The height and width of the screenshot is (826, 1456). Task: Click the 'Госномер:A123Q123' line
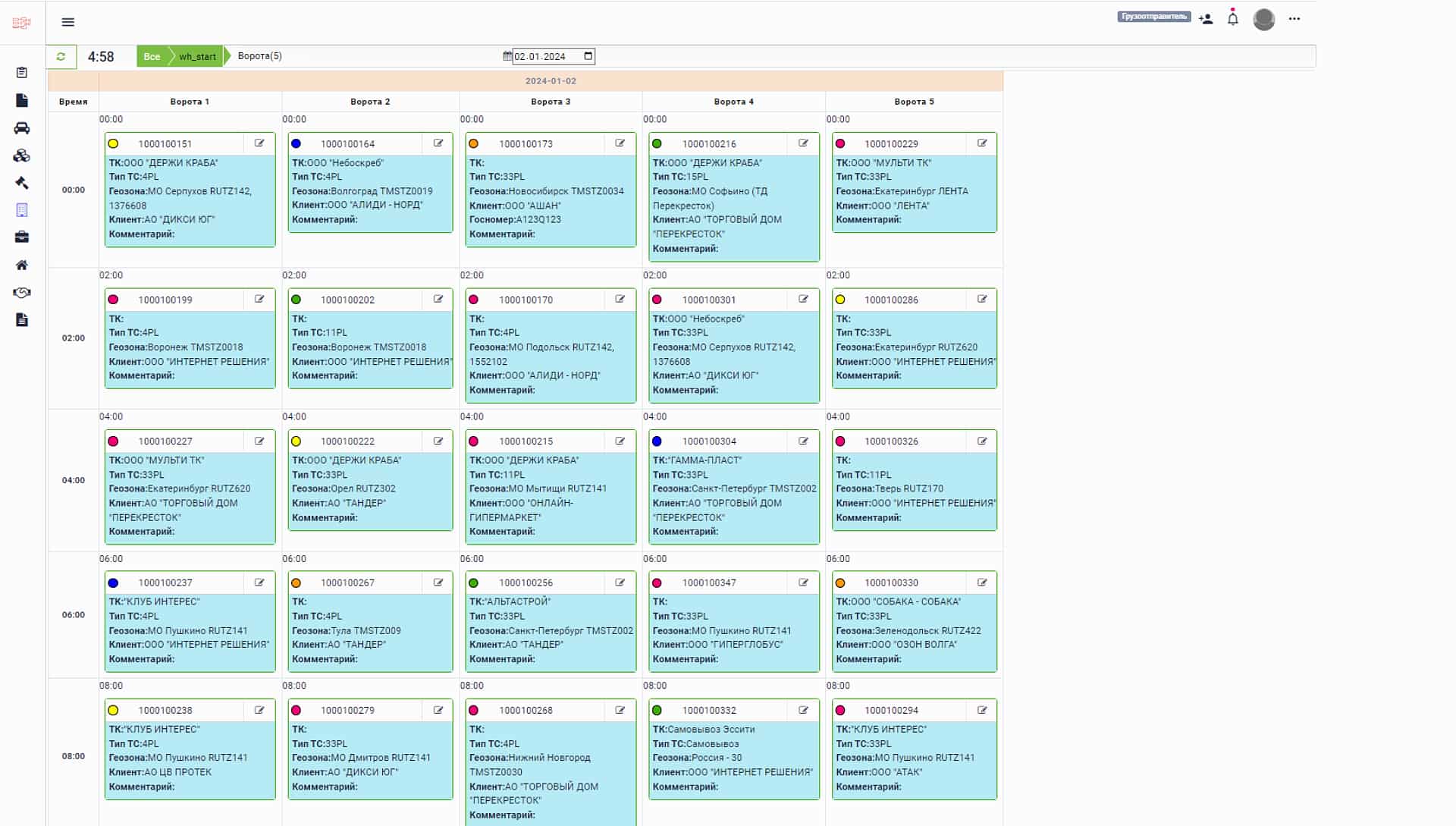click(x=515, y=220)
